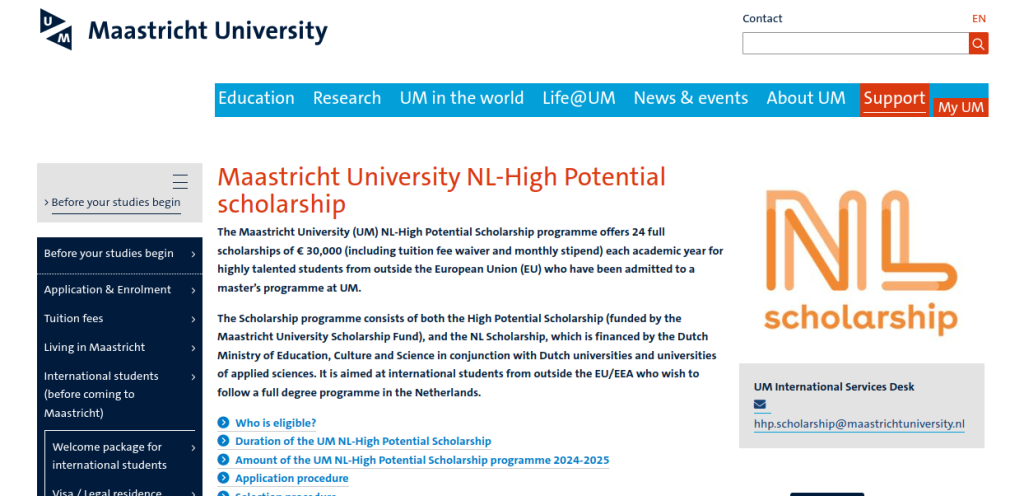Open Amount of the Scholarship programme 2024-2025 link
This screenshot has width=1024, height=496.
coord(422,459)
